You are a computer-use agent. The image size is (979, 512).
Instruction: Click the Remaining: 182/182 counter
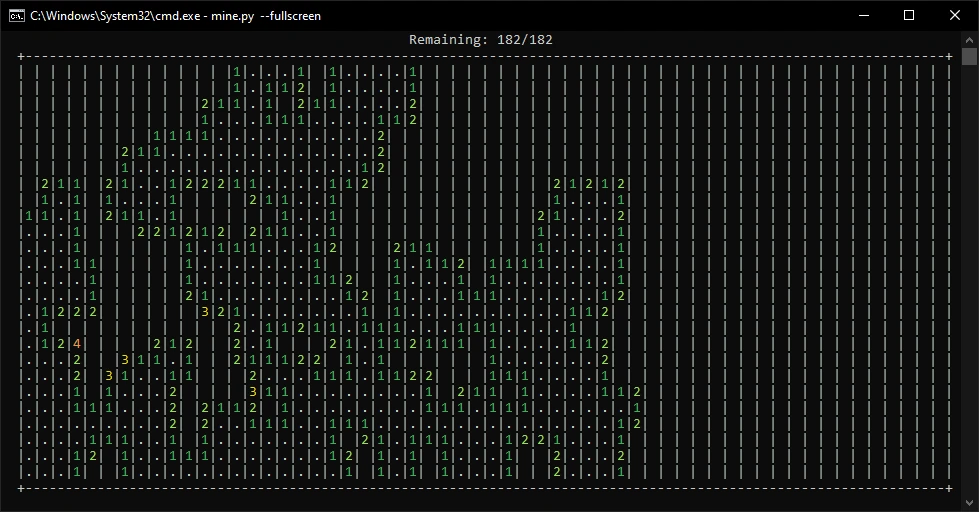481,40
